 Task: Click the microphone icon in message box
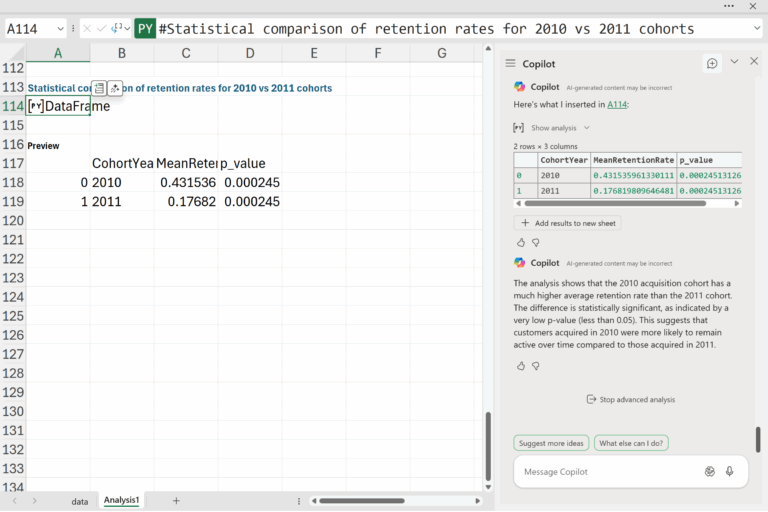pyautogui.click(x=730, y=471)
